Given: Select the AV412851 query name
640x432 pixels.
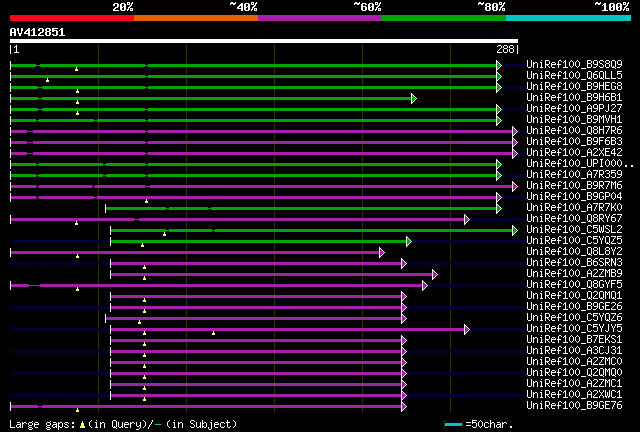Looking at the screenshot, I should 37,32.
